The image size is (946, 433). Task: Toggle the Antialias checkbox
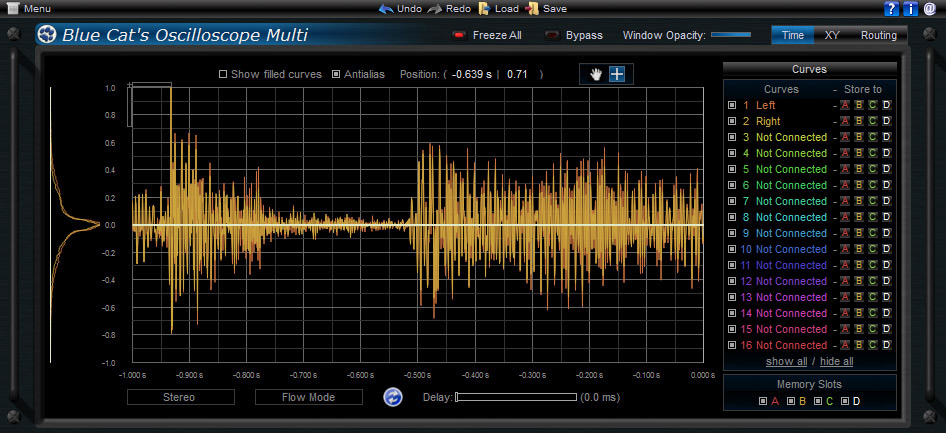click(x=335, y=74)
